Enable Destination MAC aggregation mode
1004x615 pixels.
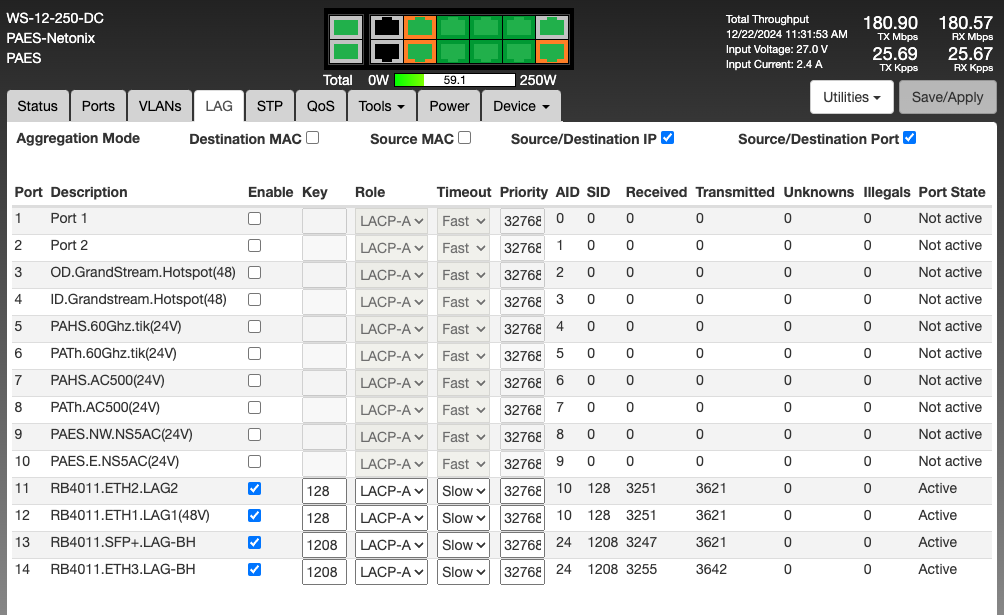click(x=313, y=138)
